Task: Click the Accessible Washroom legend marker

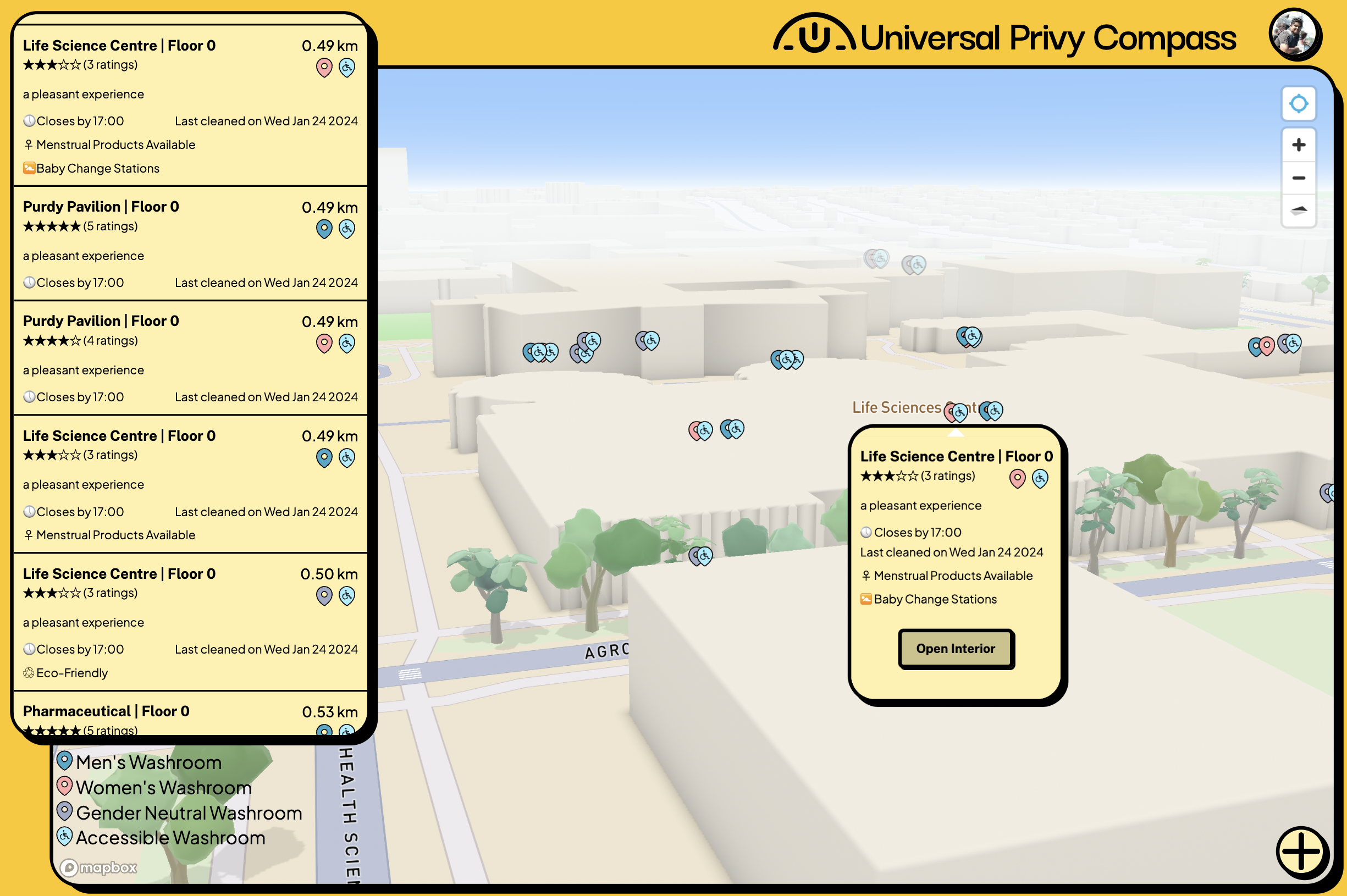Action: coord(64,837)
